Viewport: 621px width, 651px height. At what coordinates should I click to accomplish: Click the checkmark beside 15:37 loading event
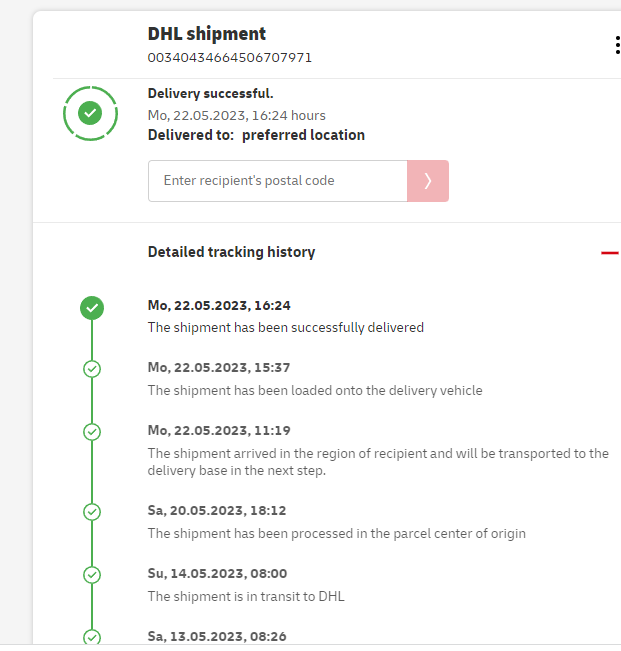click(92, 369)
